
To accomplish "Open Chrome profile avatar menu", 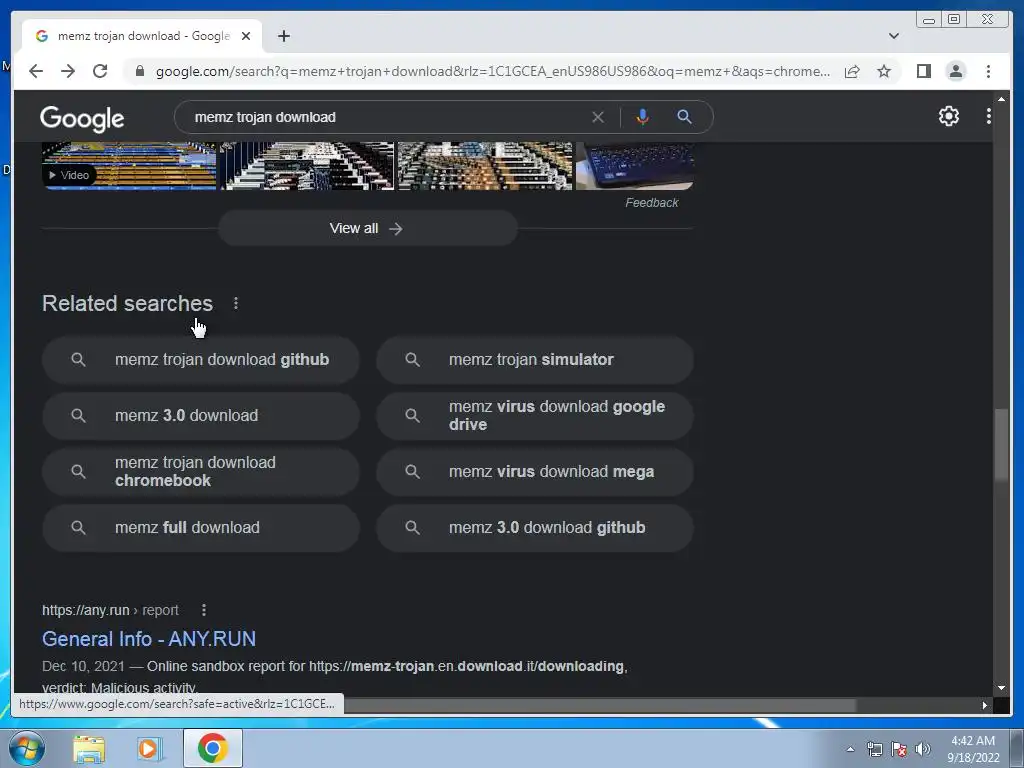I will tap(955, 71).
